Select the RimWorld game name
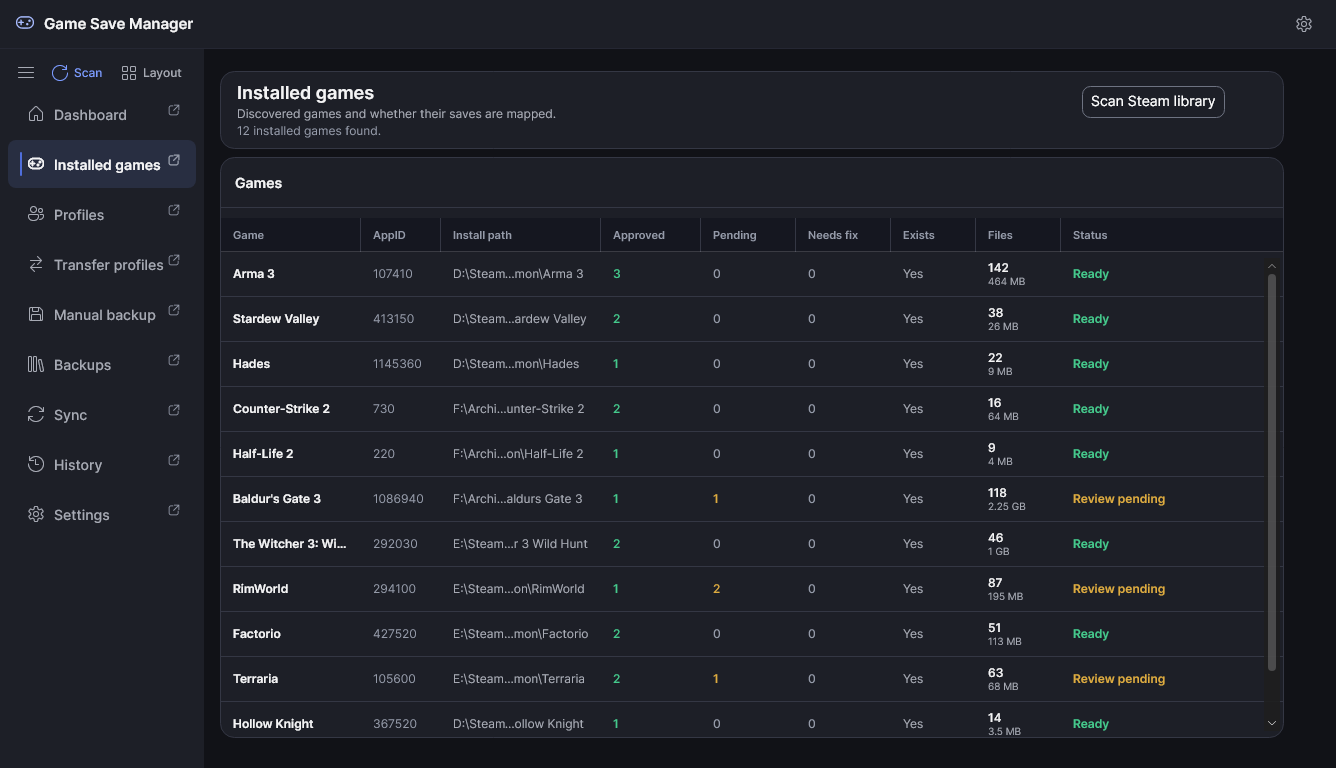 coord(260,589)
